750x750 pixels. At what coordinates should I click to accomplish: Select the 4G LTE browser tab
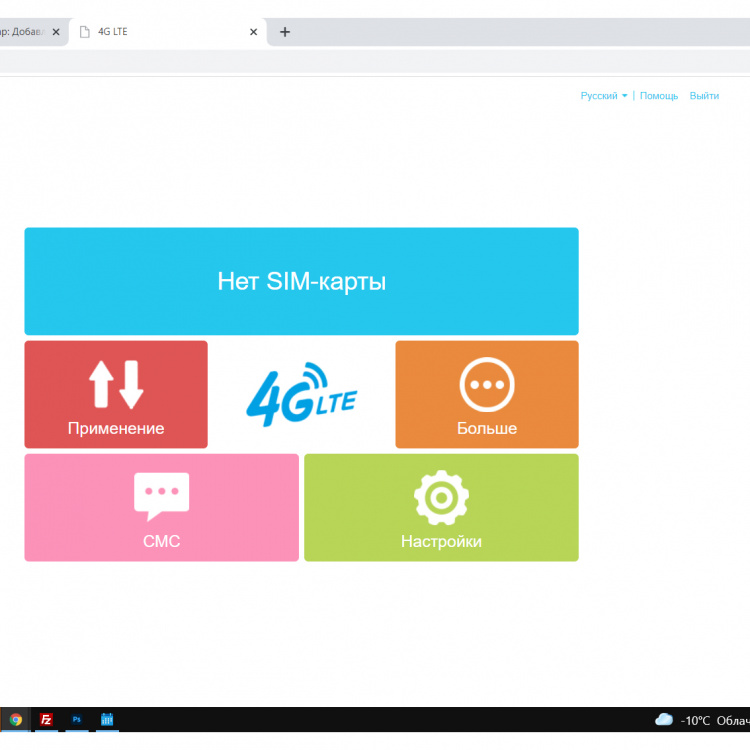point(160,32)
